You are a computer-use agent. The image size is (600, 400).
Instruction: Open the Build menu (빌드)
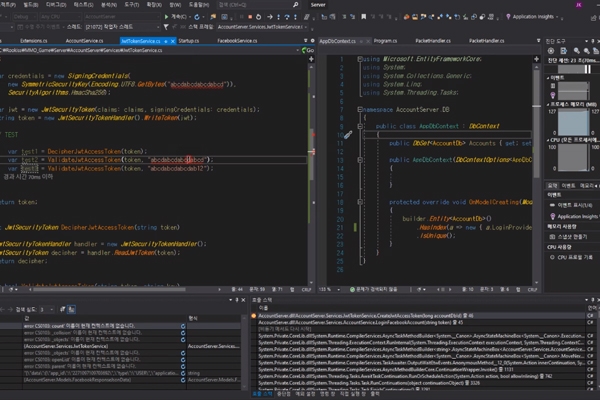pyautogui.click(x=31, y=5)
